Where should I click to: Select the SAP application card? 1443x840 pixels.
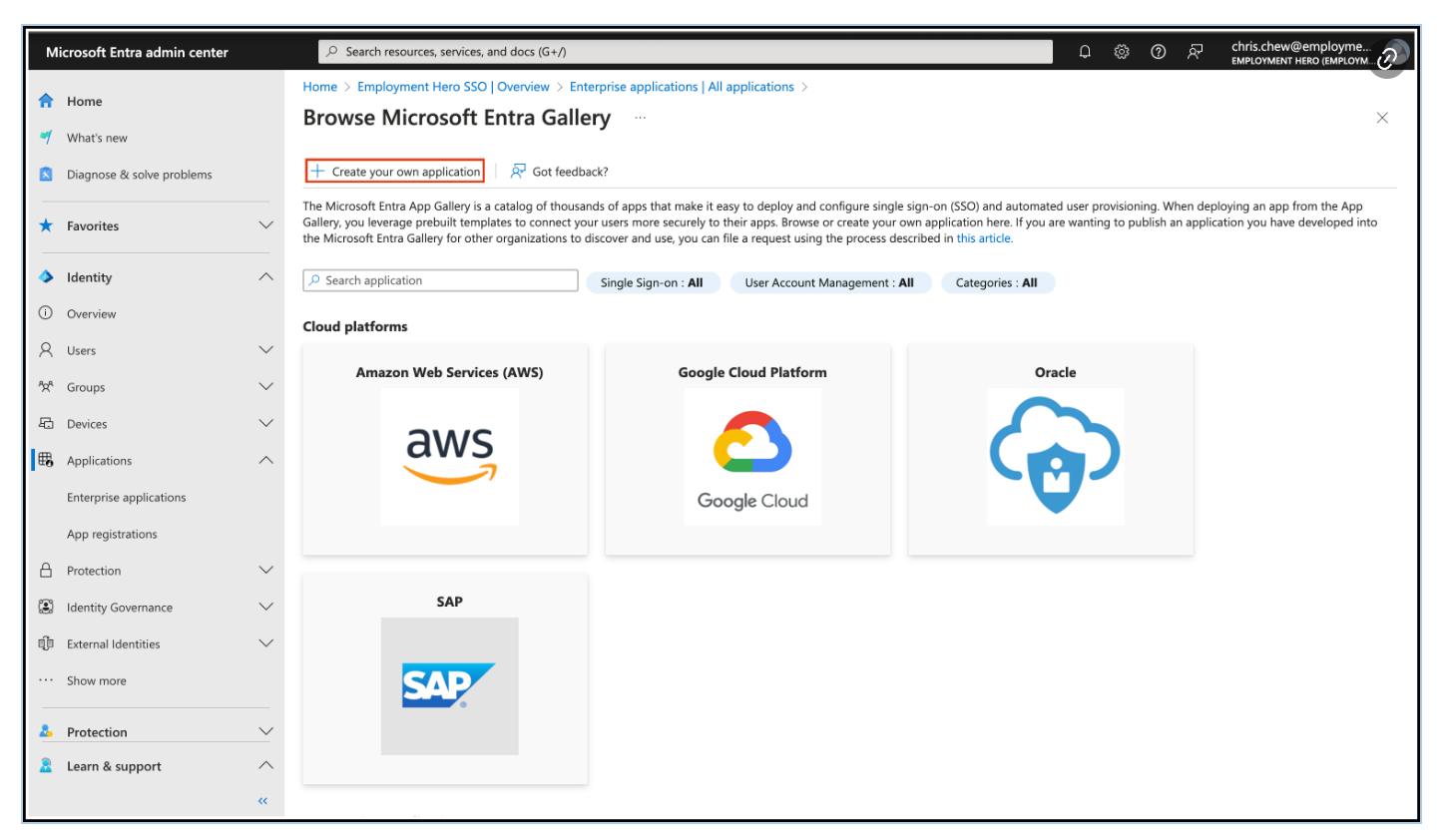(x=445, y=679)
